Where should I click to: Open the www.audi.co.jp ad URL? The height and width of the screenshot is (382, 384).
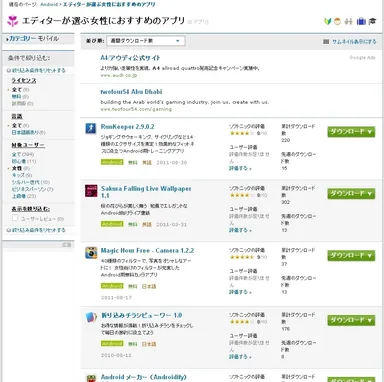119,75
